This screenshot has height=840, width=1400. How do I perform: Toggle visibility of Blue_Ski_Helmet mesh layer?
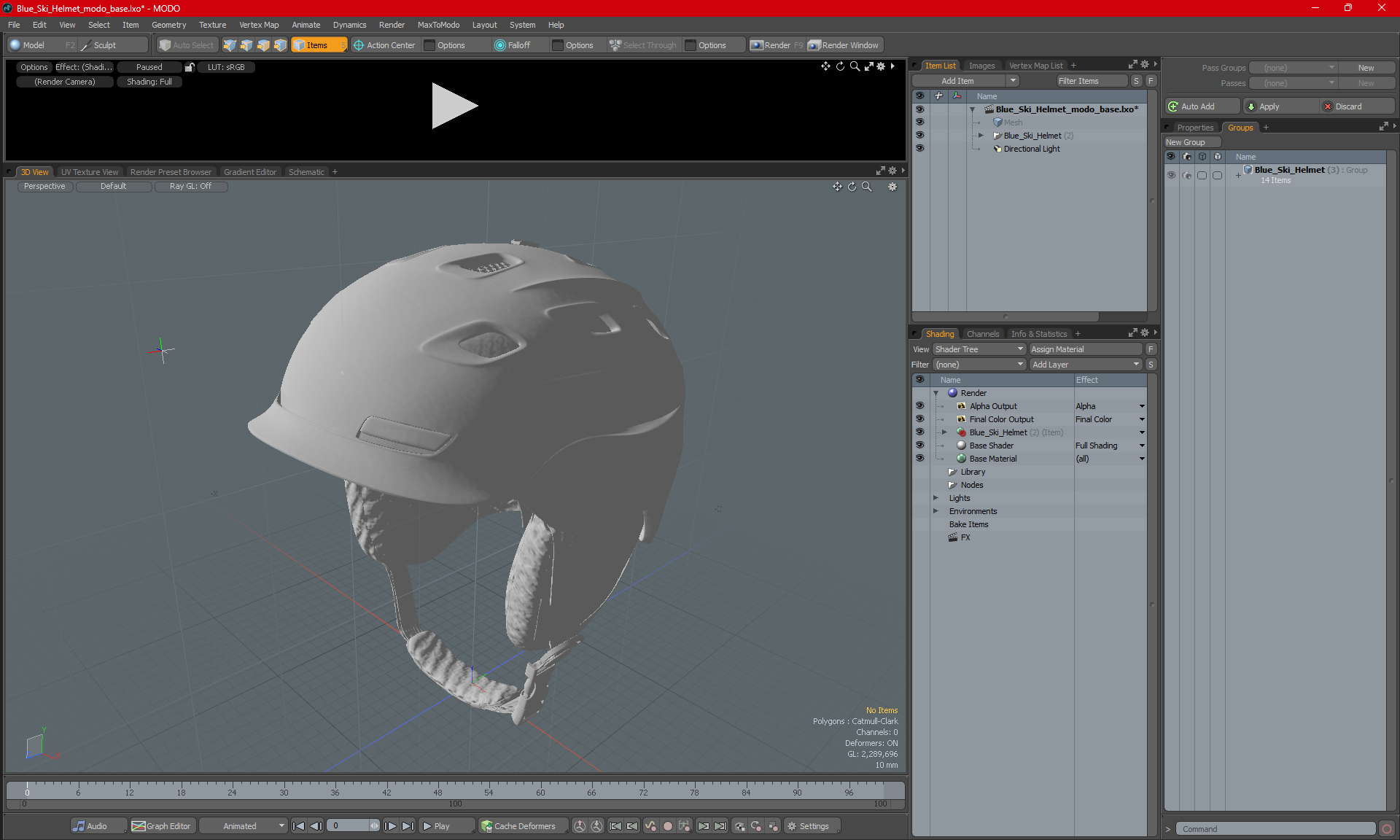[920, 135]
